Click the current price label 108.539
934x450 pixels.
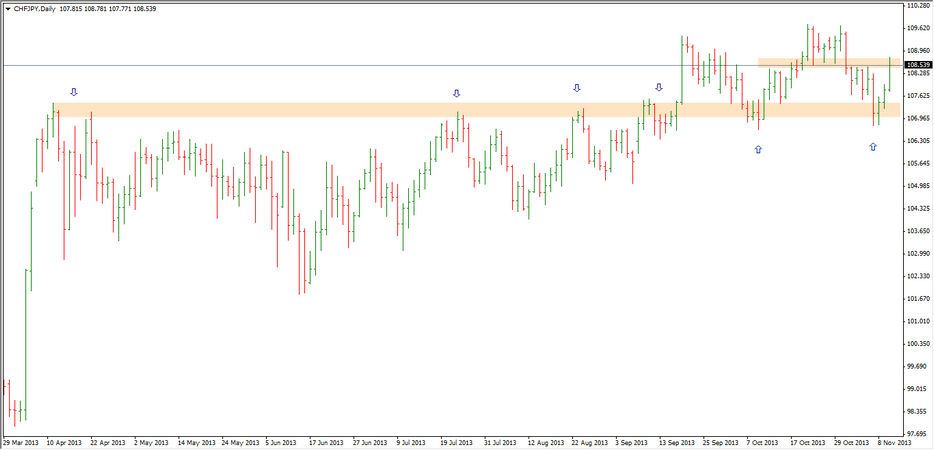tap(918, 65)
